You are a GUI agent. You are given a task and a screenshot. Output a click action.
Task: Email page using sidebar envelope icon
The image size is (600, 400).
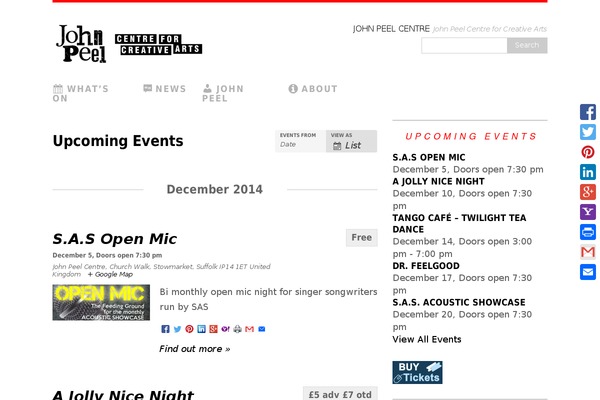point(588,272)
